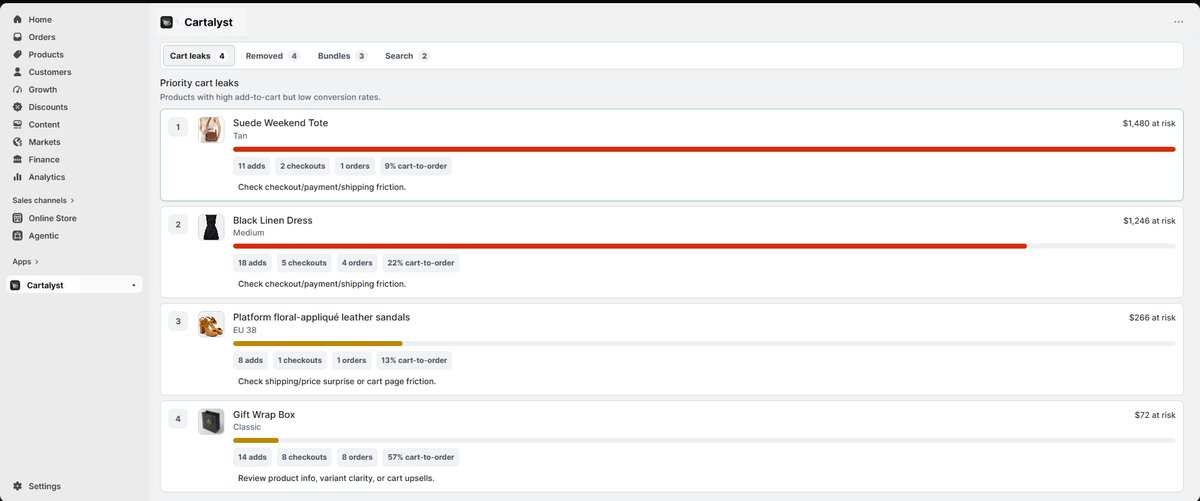The width and height of the screenshot is (1200, 501).
Task: Click the "5 checkouts" badge
Action: coord(305,263)
